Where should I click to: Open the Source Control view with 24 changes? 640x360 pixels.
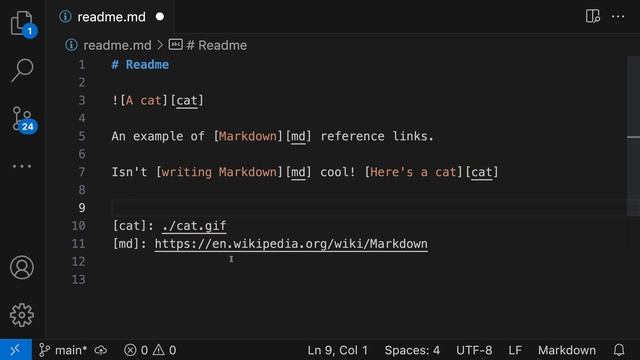click(x=22, y=119)
